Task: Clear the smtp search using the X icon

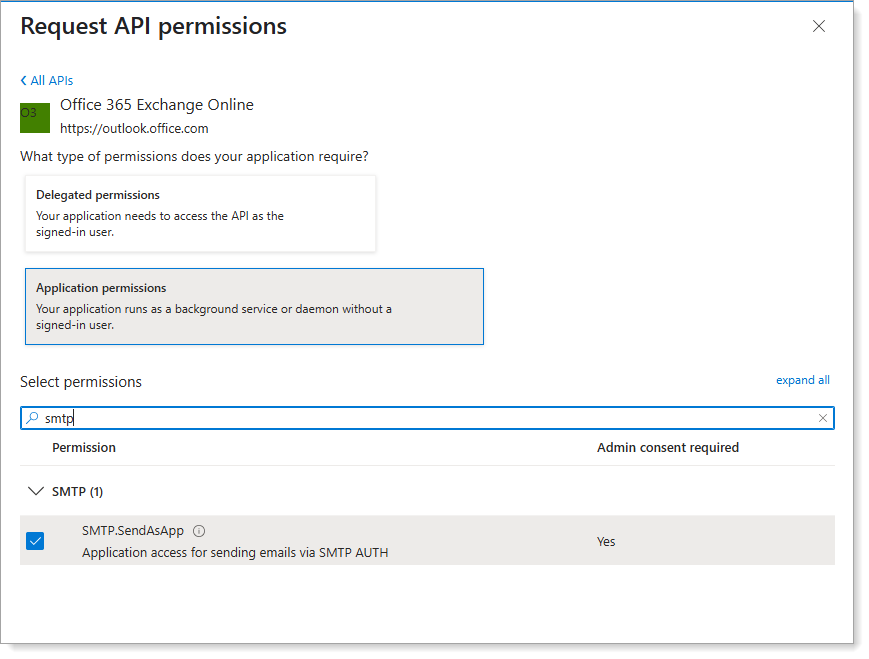Action: (x=823, y=417)
